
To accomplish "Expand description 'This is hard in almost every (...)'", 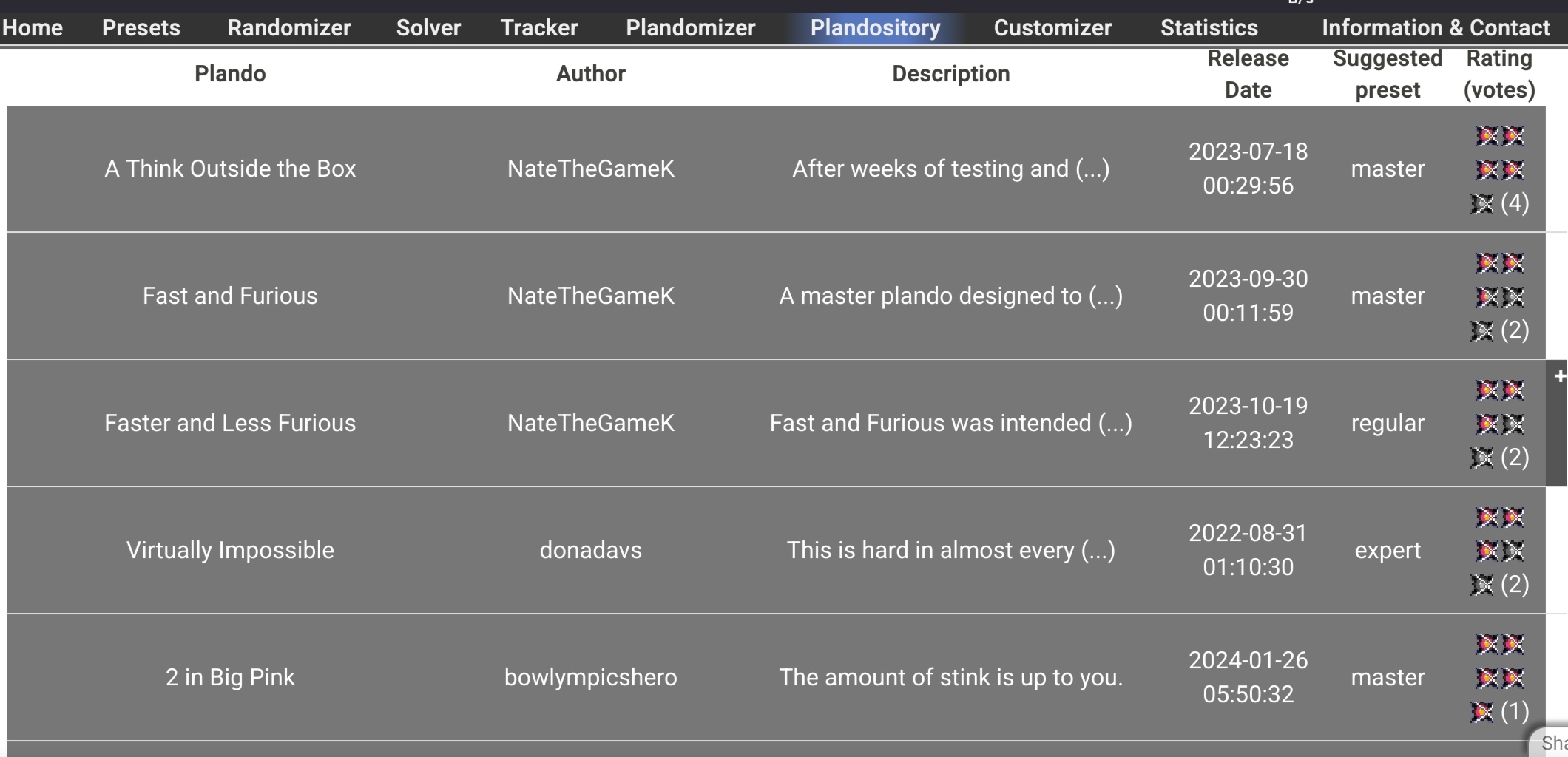I will (x=950, y=551).
